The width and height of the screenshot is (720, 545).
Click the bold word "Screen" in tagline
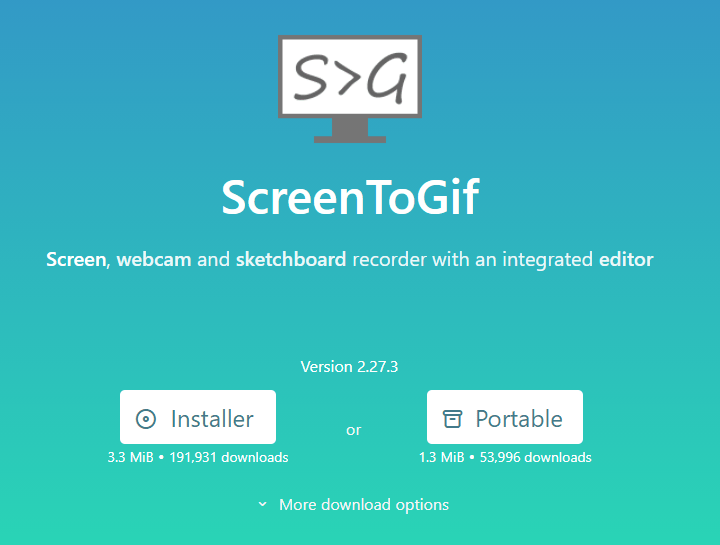(x=76, y=259)
